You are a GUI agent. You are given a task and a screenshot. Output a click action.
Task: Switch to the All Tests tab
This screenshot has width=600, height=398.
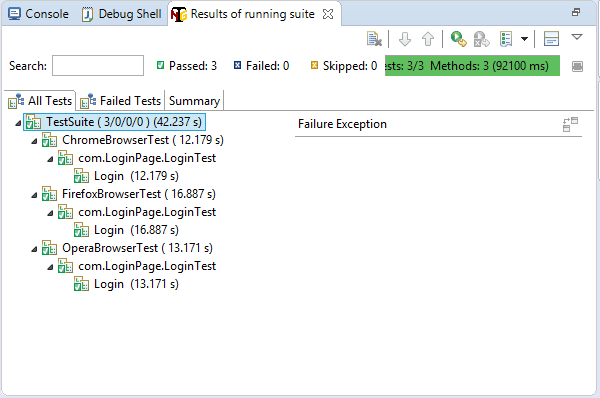tap(40, 101)
